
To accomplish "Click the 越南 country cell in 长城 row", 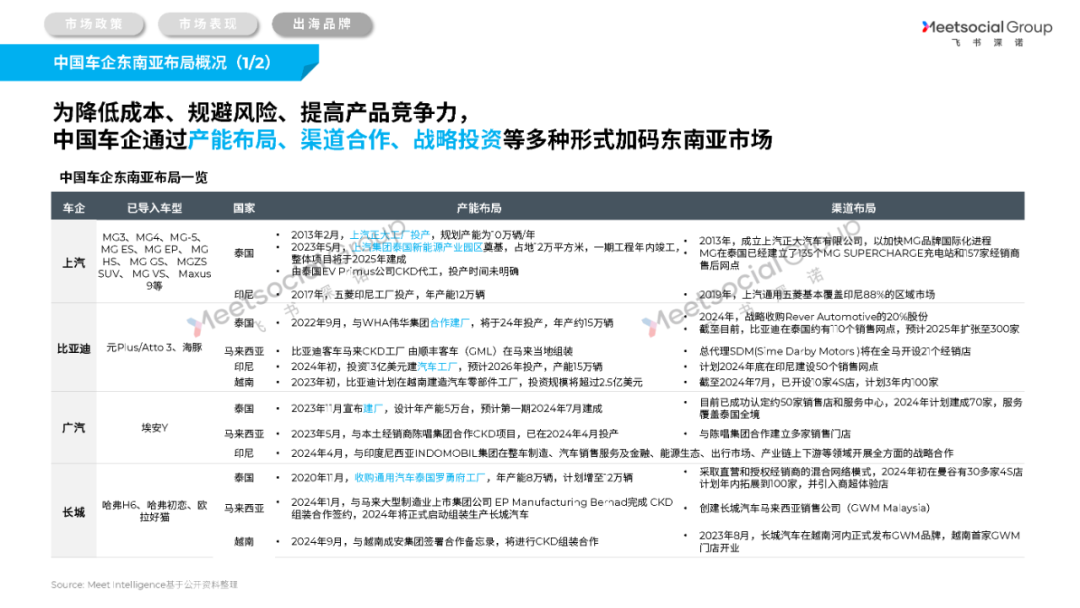I will 244,542.
